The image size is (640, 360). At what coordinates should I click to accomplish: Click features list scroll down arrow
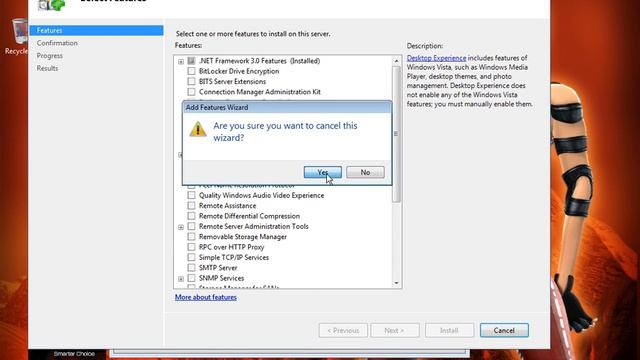tap(396, 283)
